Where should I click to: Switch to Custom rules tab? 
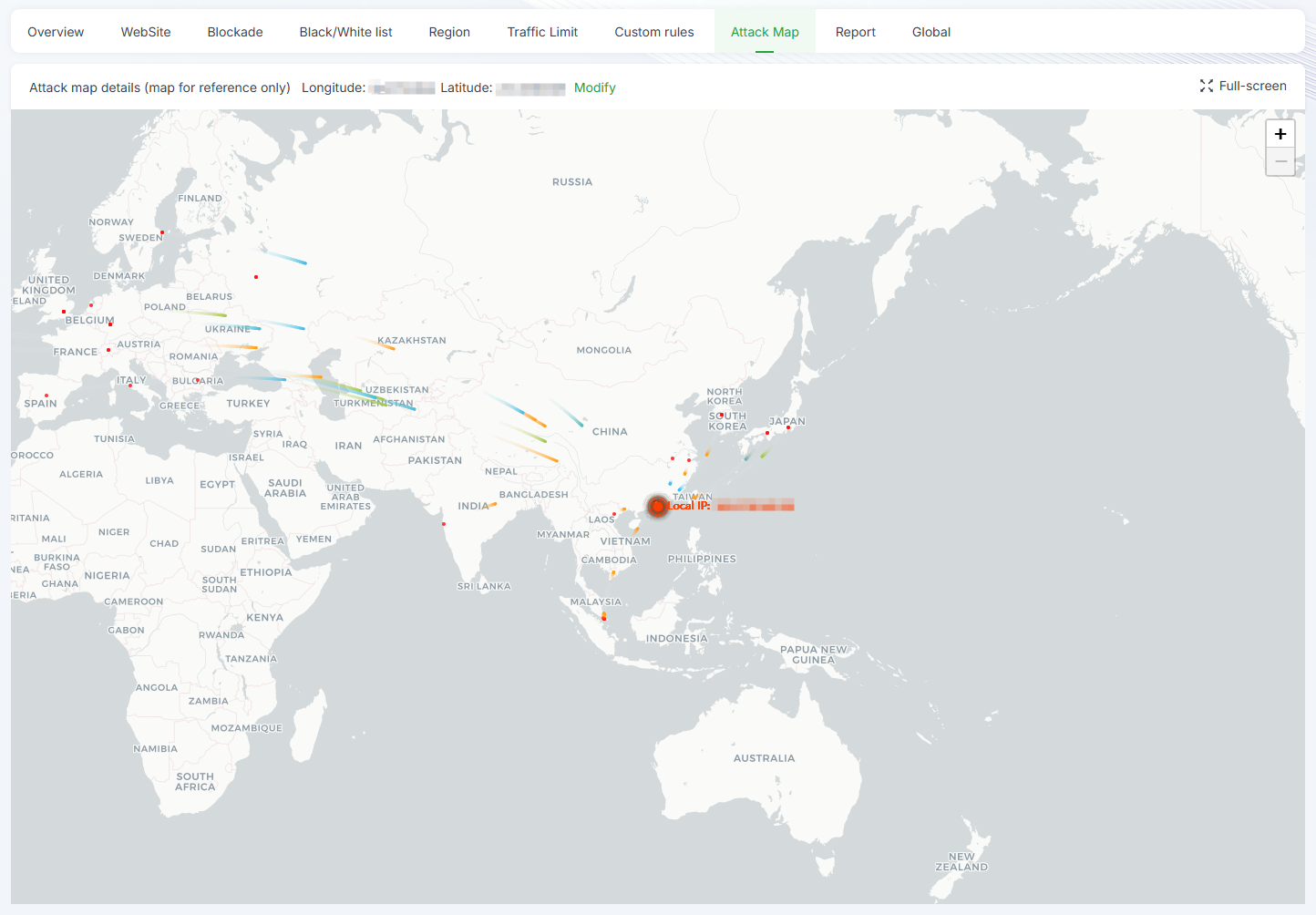653,32
